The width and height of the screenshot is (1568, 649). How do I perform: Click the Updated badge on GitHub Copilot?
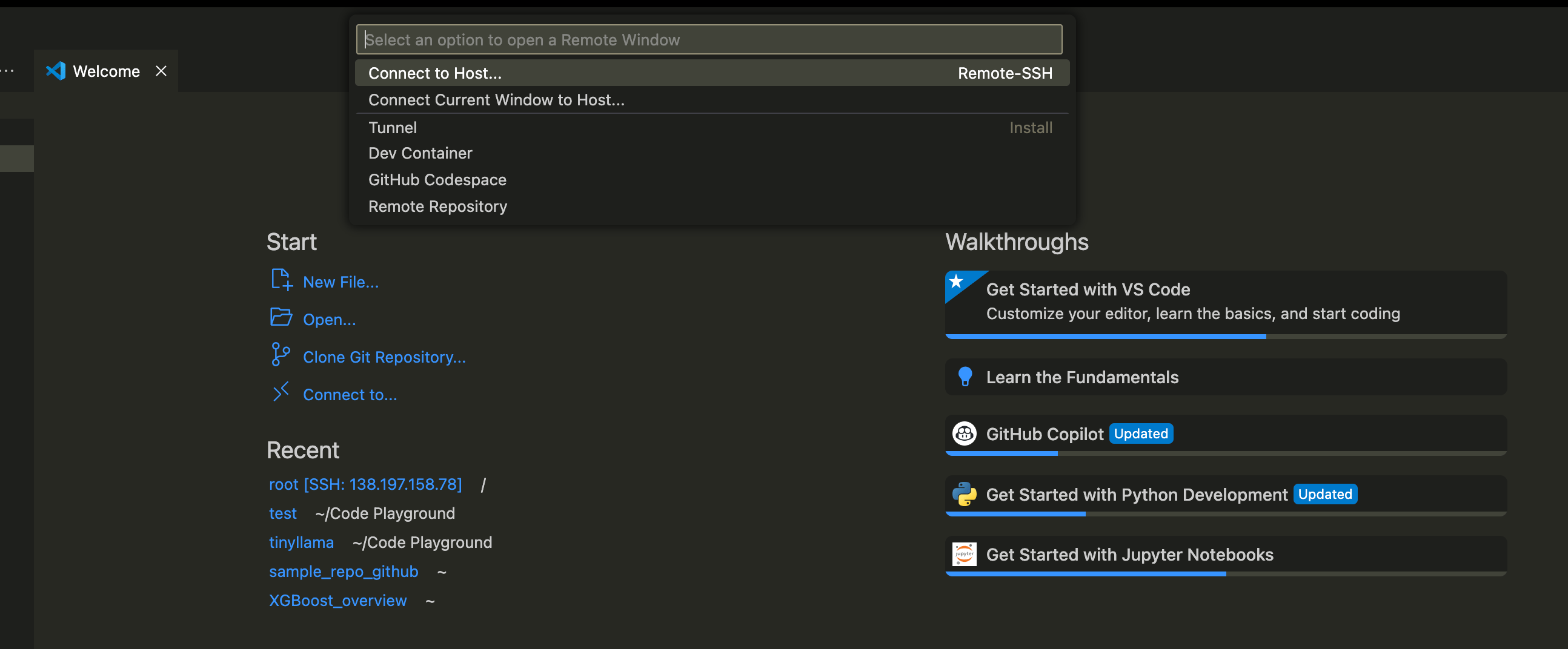pyautogui.click(x=1141, y=433)
